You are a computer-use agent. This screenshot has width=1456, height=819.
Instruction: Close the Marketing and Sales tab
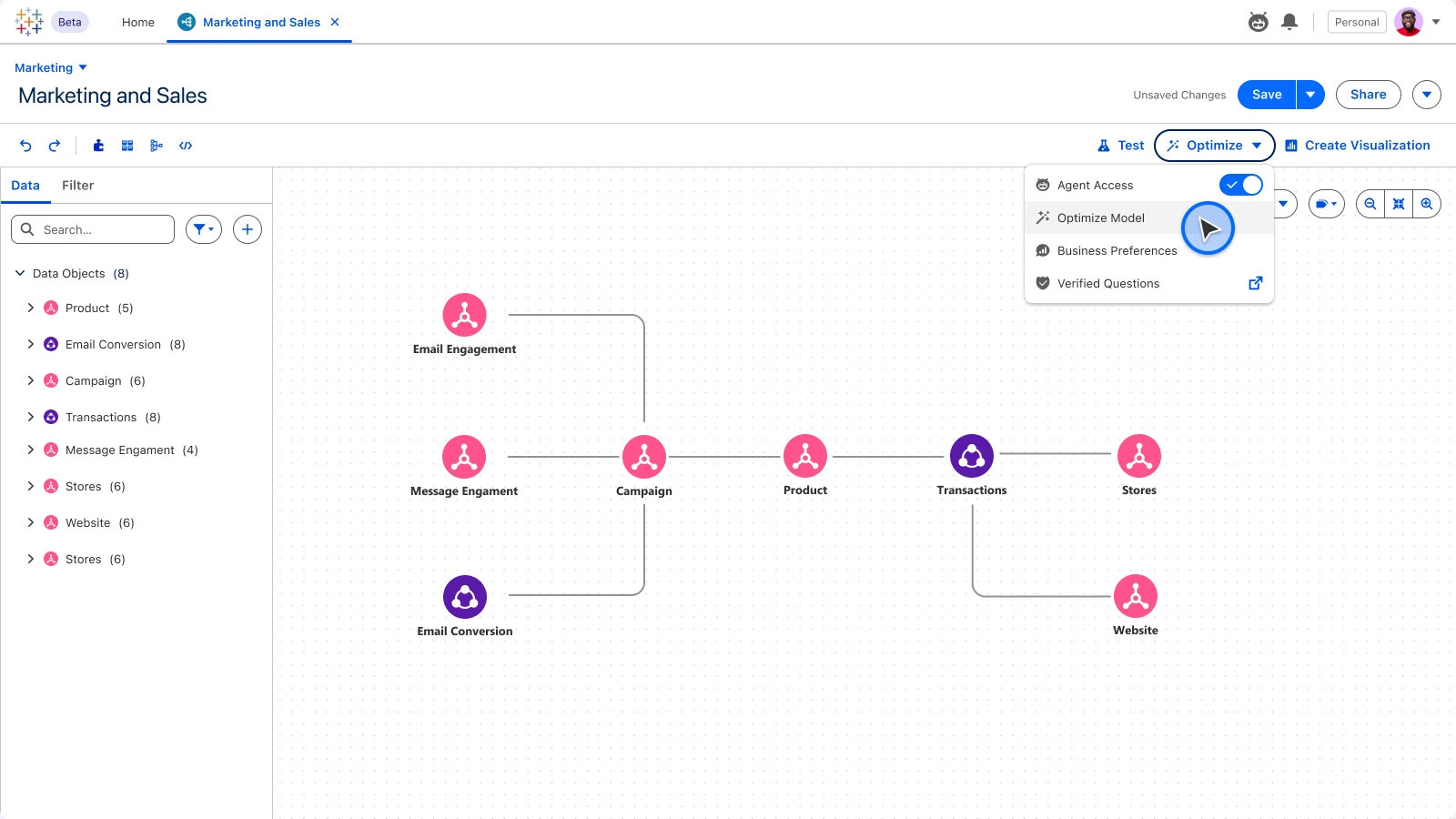point(335,22)
